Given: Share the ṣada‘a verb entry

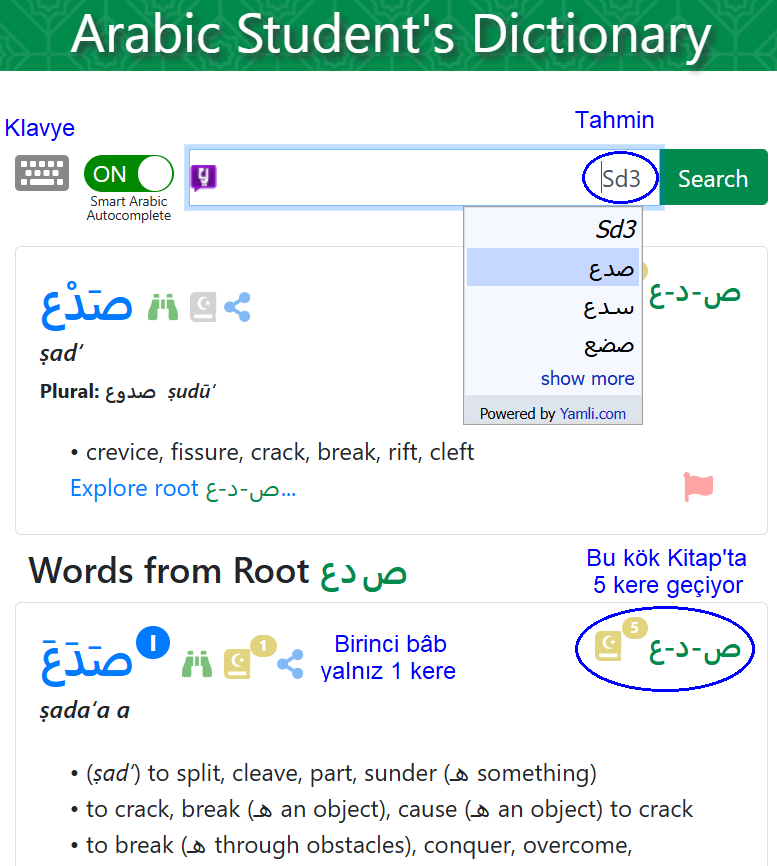Looking at the screenshot, I should tap(290, 664).
